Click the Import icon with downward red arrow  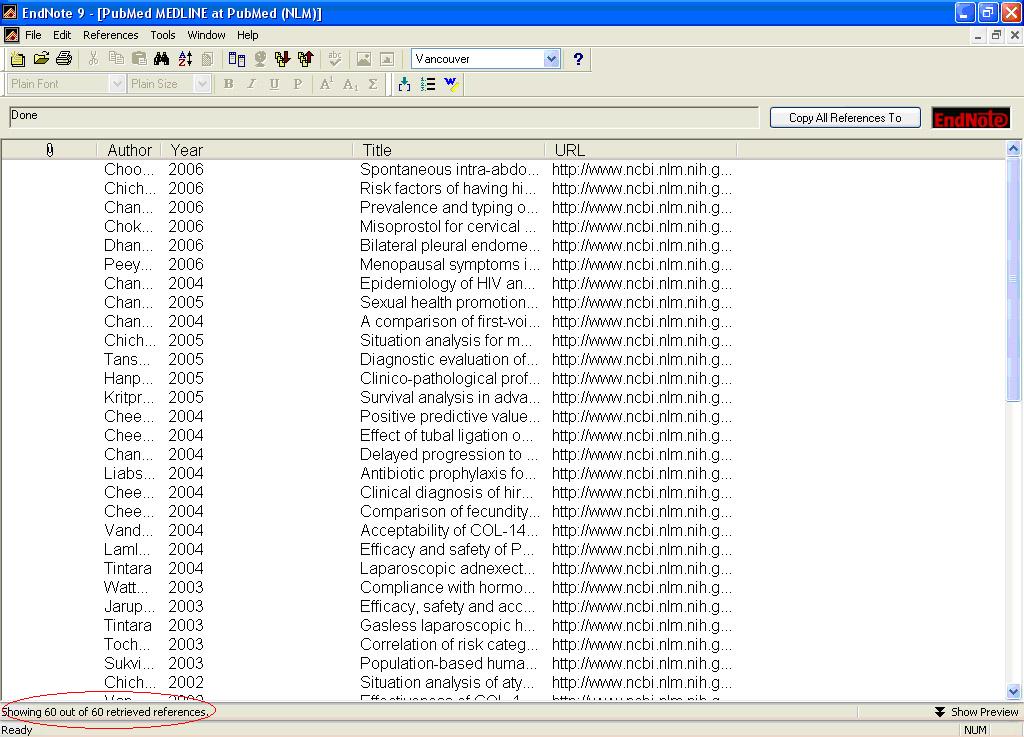coord(282,59)
